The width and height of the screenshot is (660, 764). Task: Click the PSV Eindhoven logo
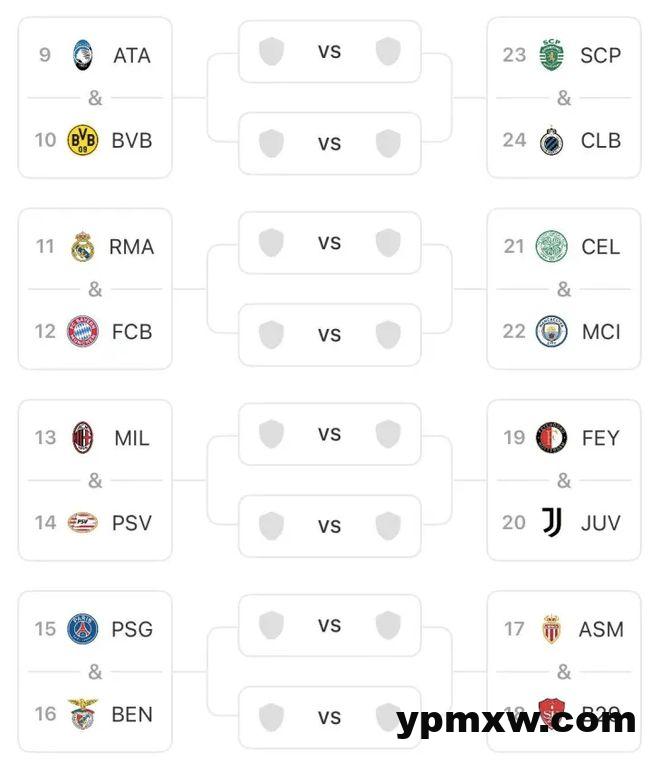coord(83,522)
